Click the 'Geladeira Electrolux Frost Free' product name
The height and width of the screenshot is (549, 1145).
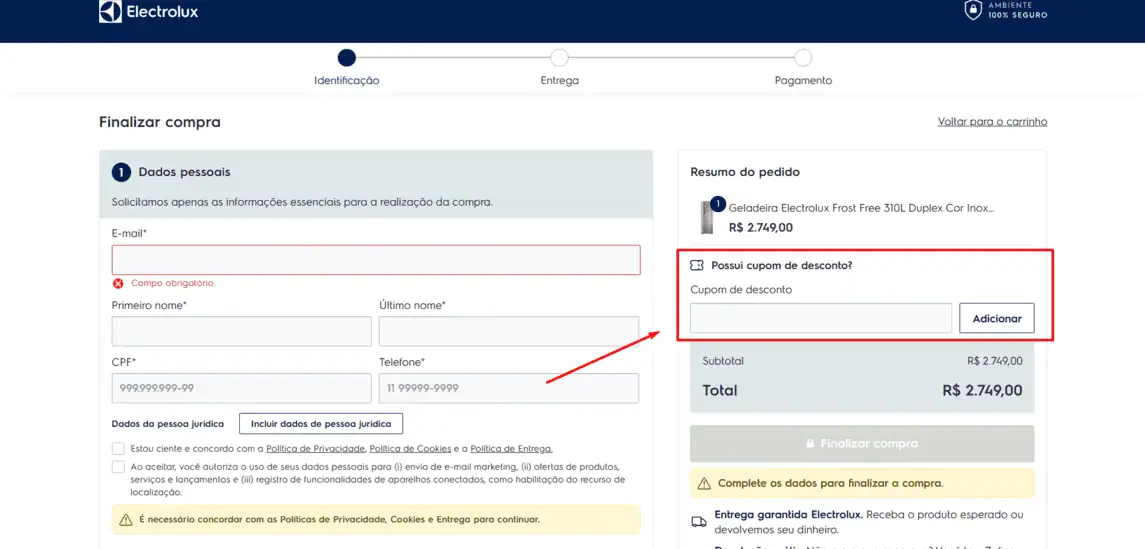[862, 208]
